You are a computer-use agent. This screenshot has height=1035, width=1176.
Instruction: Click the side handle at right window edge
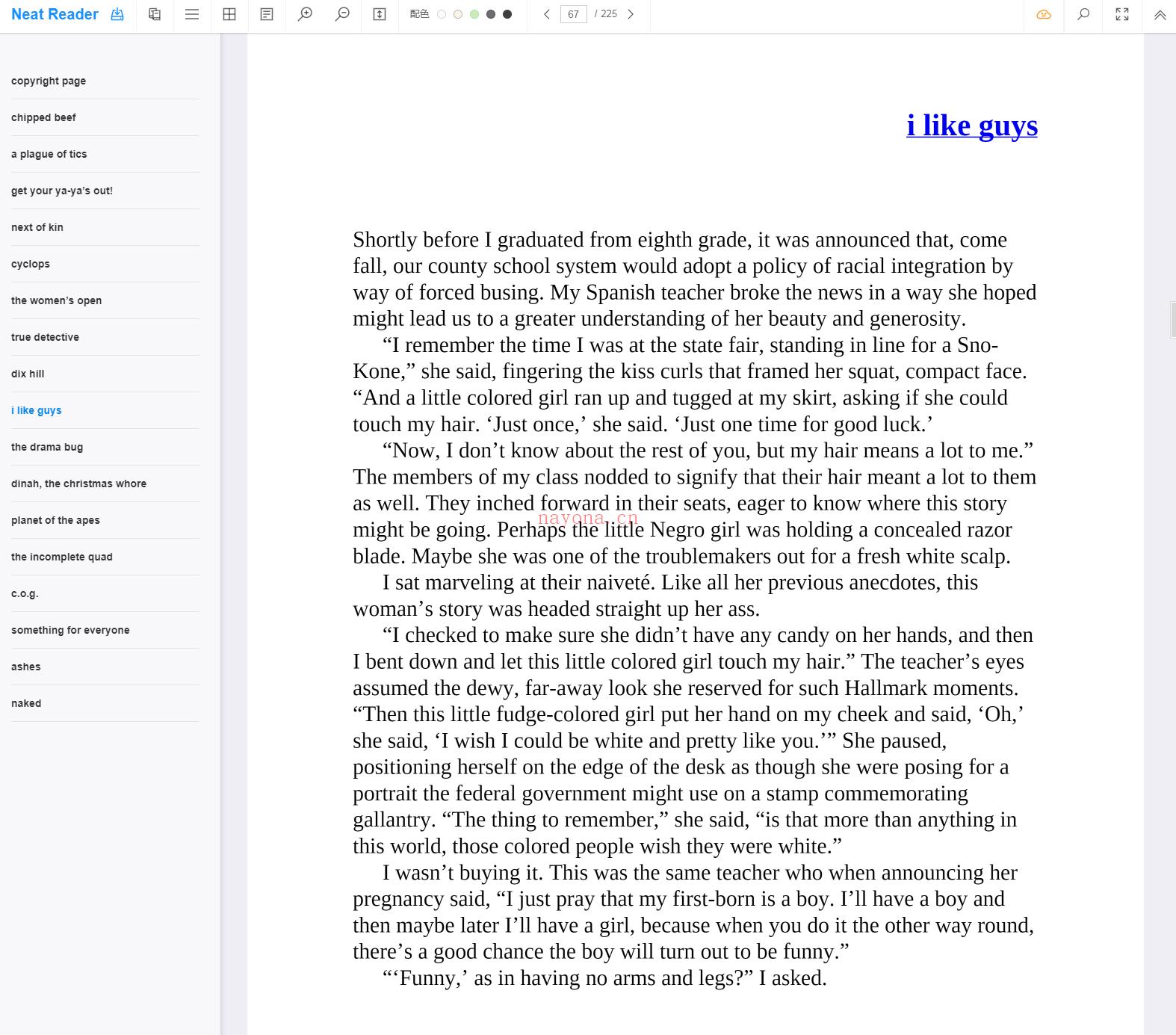[x=1172, y=319]
